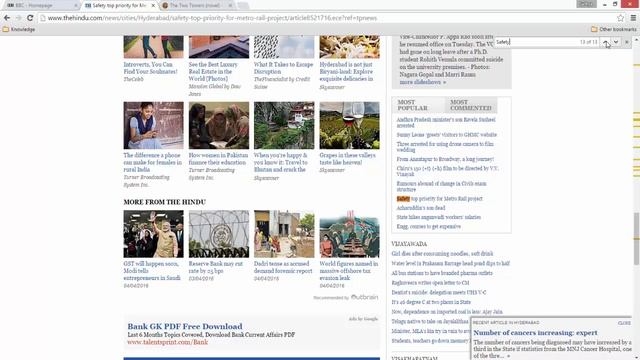Open Three arrested for using drone camera link
The height and width of the screenshot is (360, 640).
[x=445, y=147]
